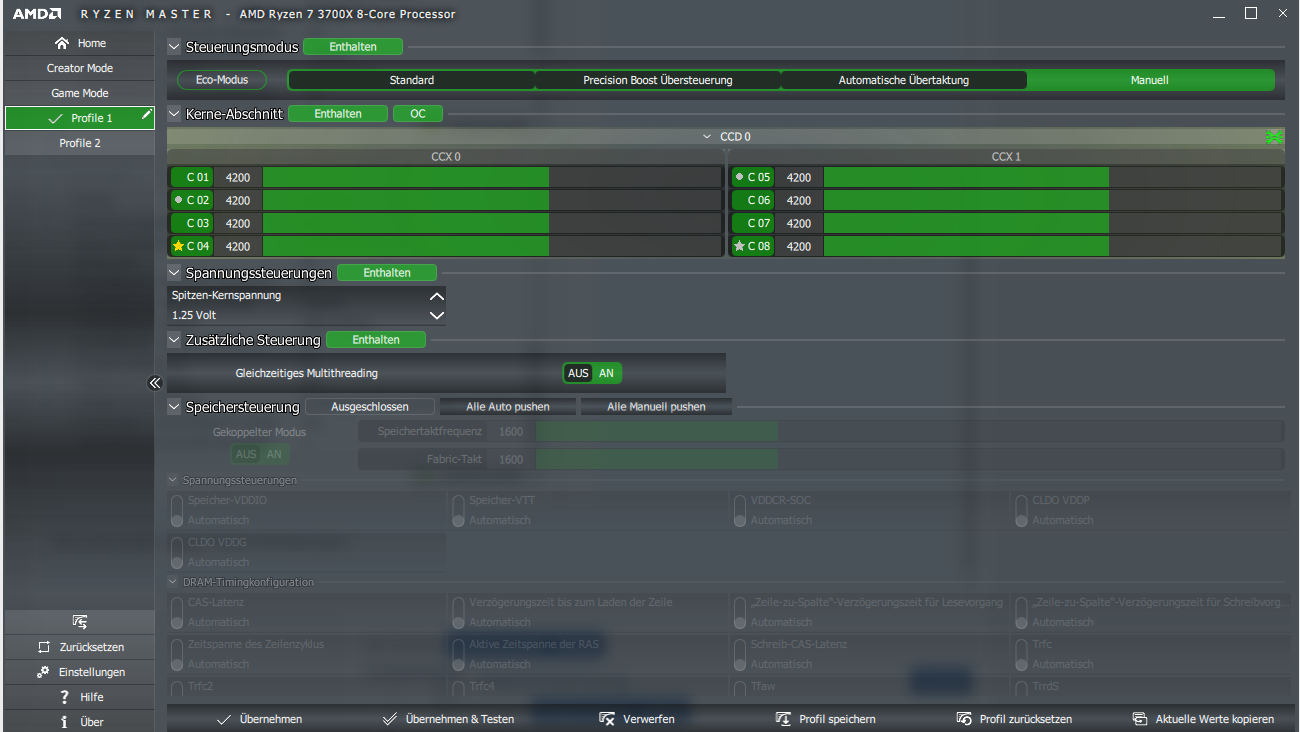The width and height of the screenshot is (1300, 732).
Task: Set Gleichzeitiges Multithreading to AUS
Action: (578, 373)
